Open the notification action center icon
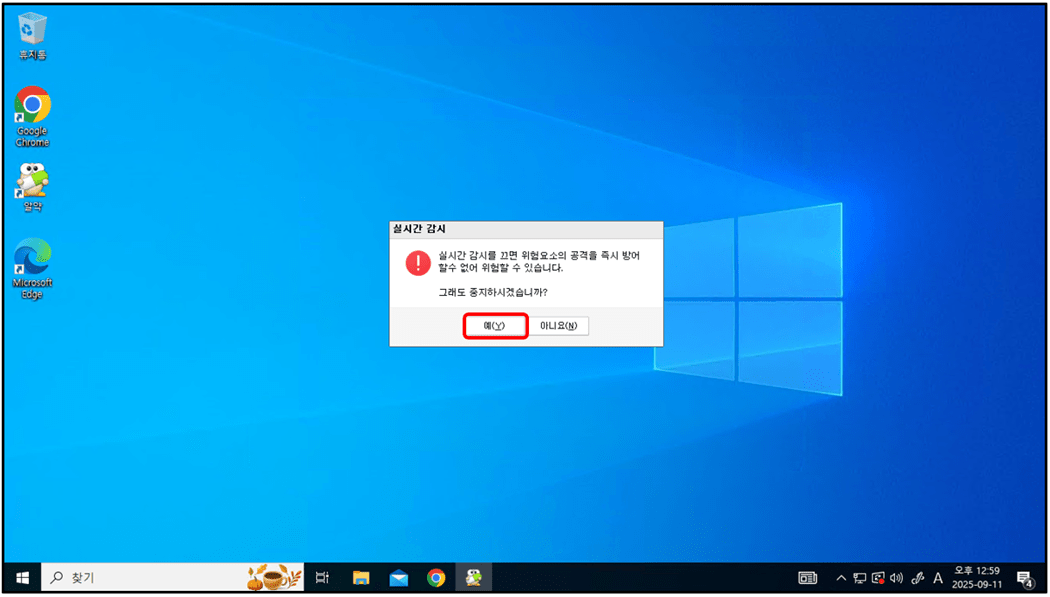This screenshot has width=1050, height=597. [1024, 577]
